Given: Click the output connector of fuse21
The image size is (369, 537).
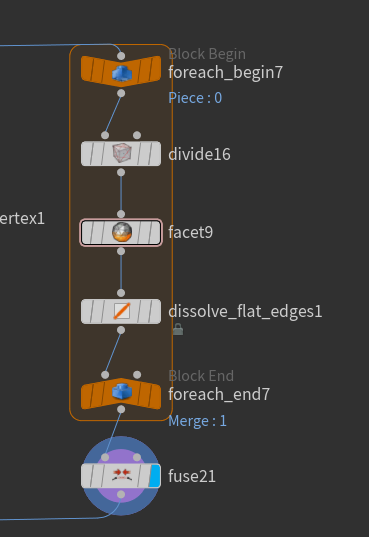Looking at the screenshot, I should click(121, 495).
